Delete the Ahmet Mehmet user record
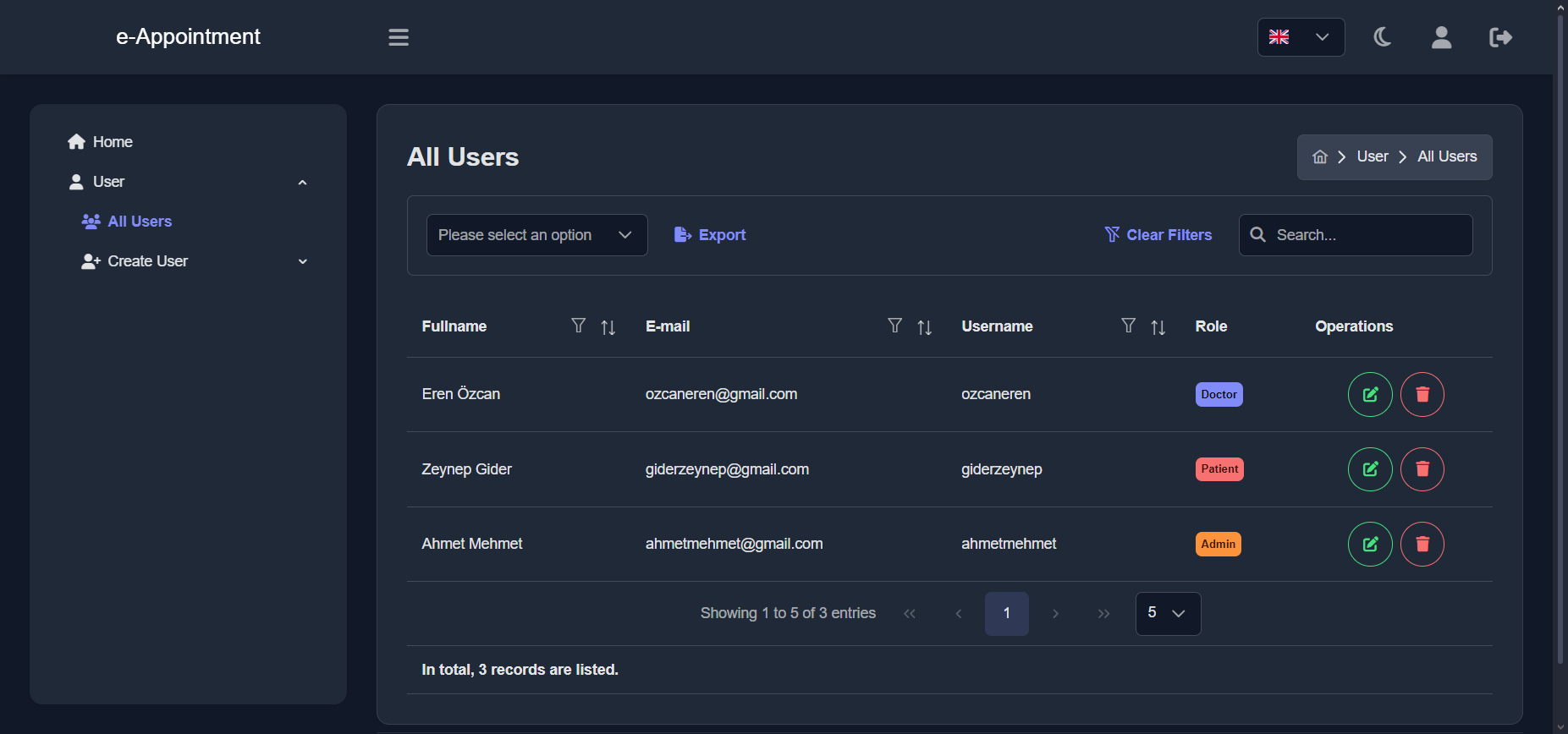Screen dimensions: 1568x734 [1422, 544]
